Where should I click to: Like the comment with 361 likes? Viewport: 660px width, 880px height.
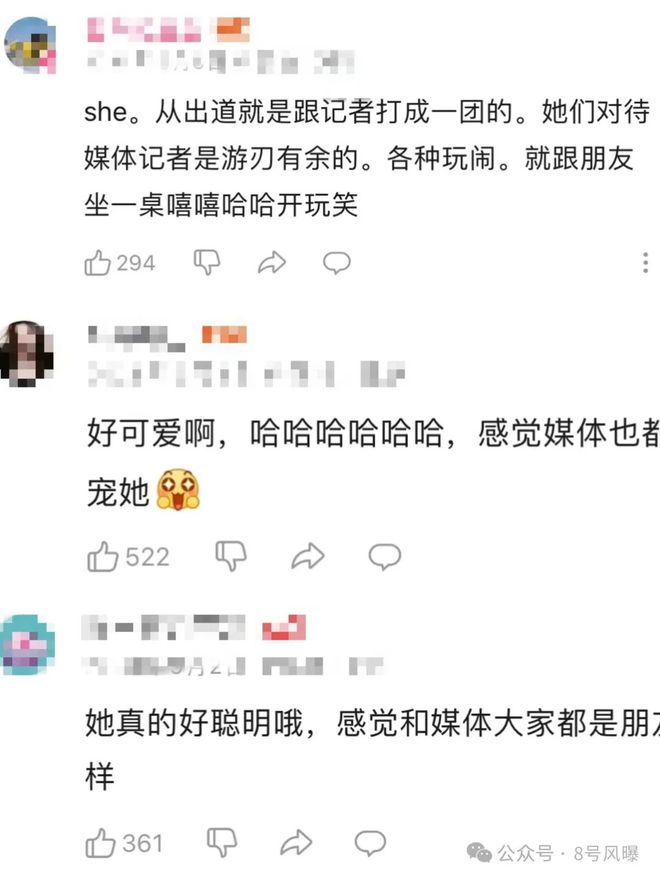[100, 843]
